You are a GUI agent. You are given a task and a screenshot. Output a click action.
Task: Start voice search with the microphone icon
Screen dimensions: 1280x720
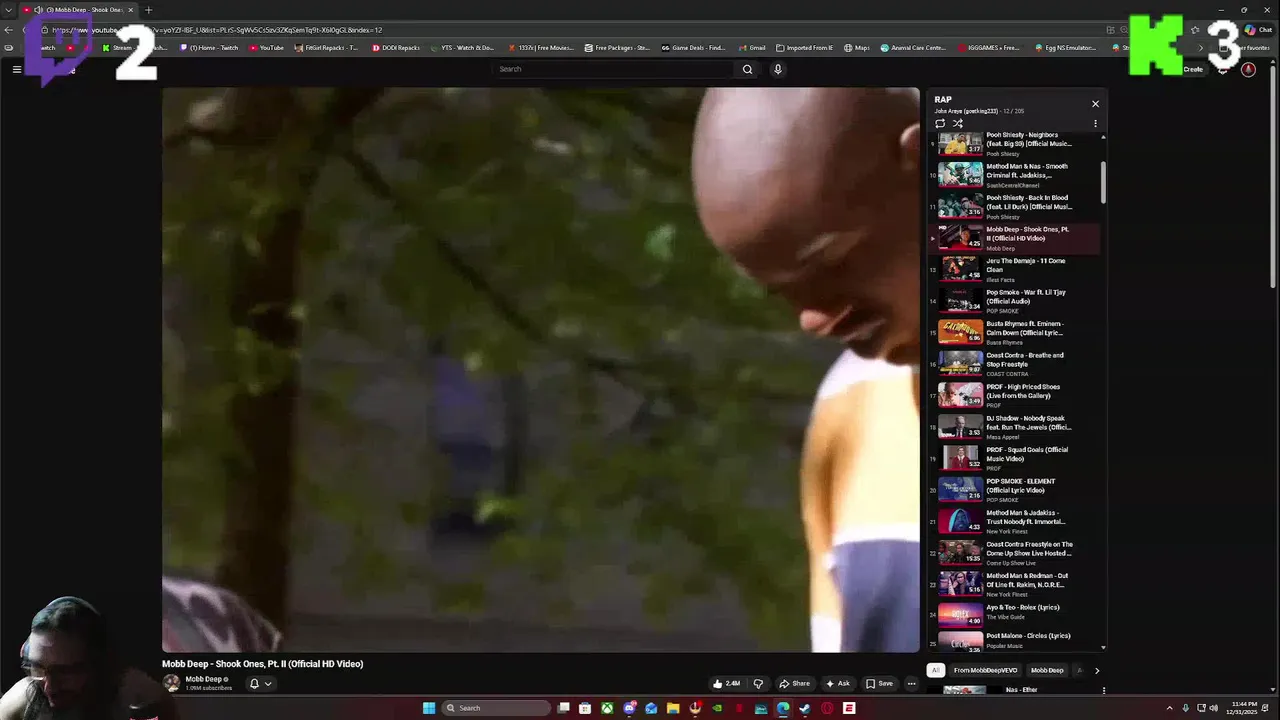coord(777,69)
